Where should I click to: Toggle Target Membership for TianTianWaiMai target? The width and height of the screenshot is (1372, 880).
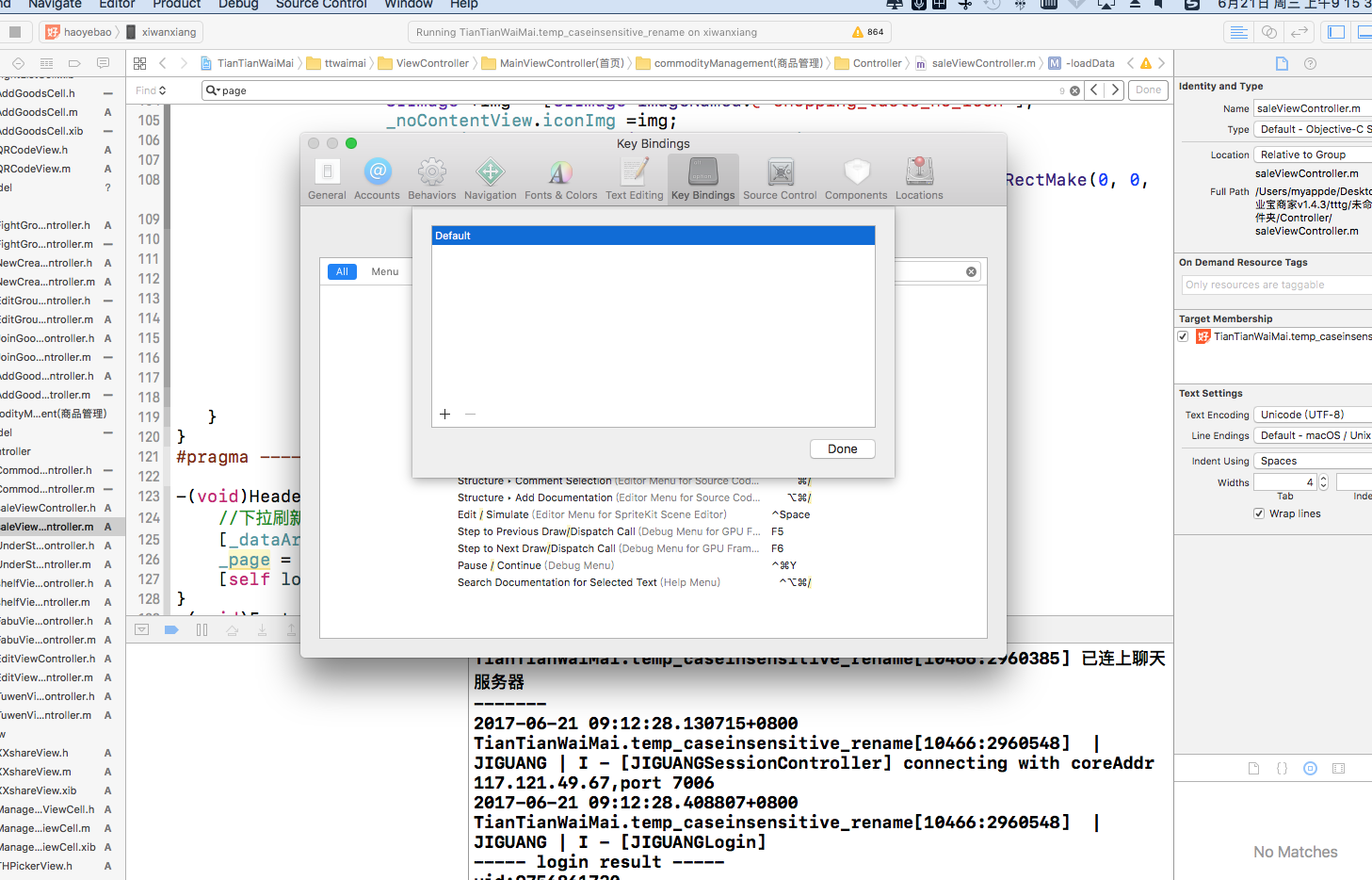(1183, 336)
